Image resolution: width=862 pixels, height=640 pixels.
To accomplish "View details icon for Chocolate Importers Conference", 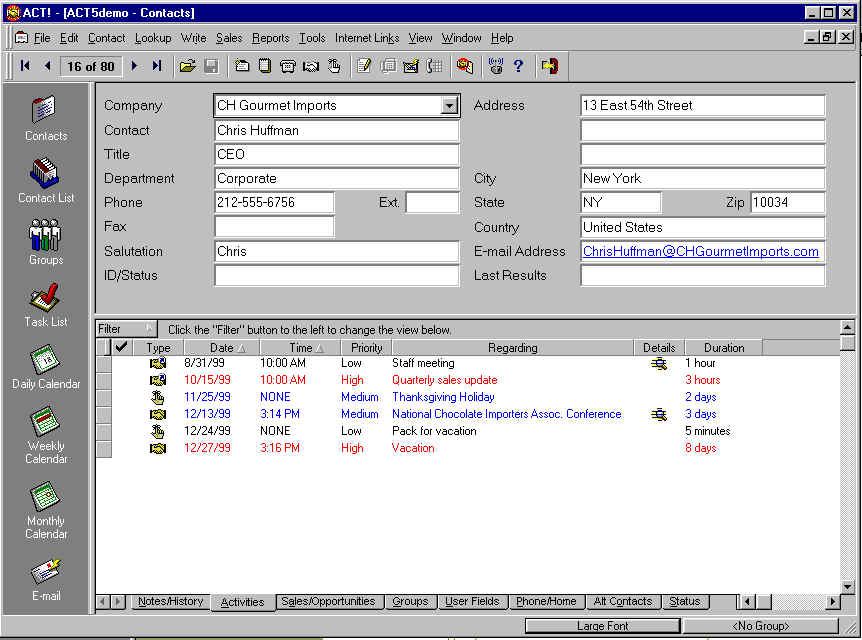I will (659, 414).
